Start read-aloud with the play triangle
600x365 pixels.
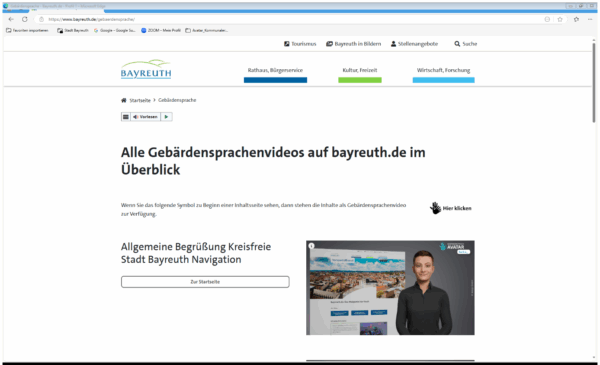click(166, 117)
